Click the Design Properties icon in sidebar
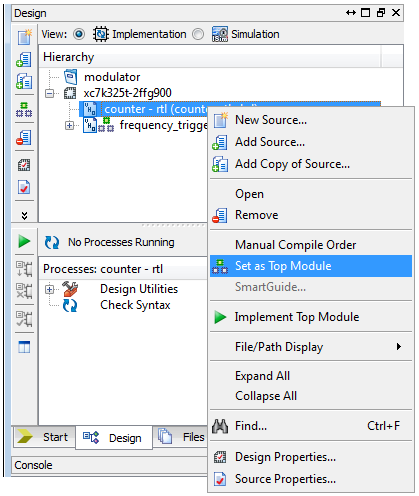The width and height of the screenshot is (419, 496). pyautogui.click(x=24, y=165)
